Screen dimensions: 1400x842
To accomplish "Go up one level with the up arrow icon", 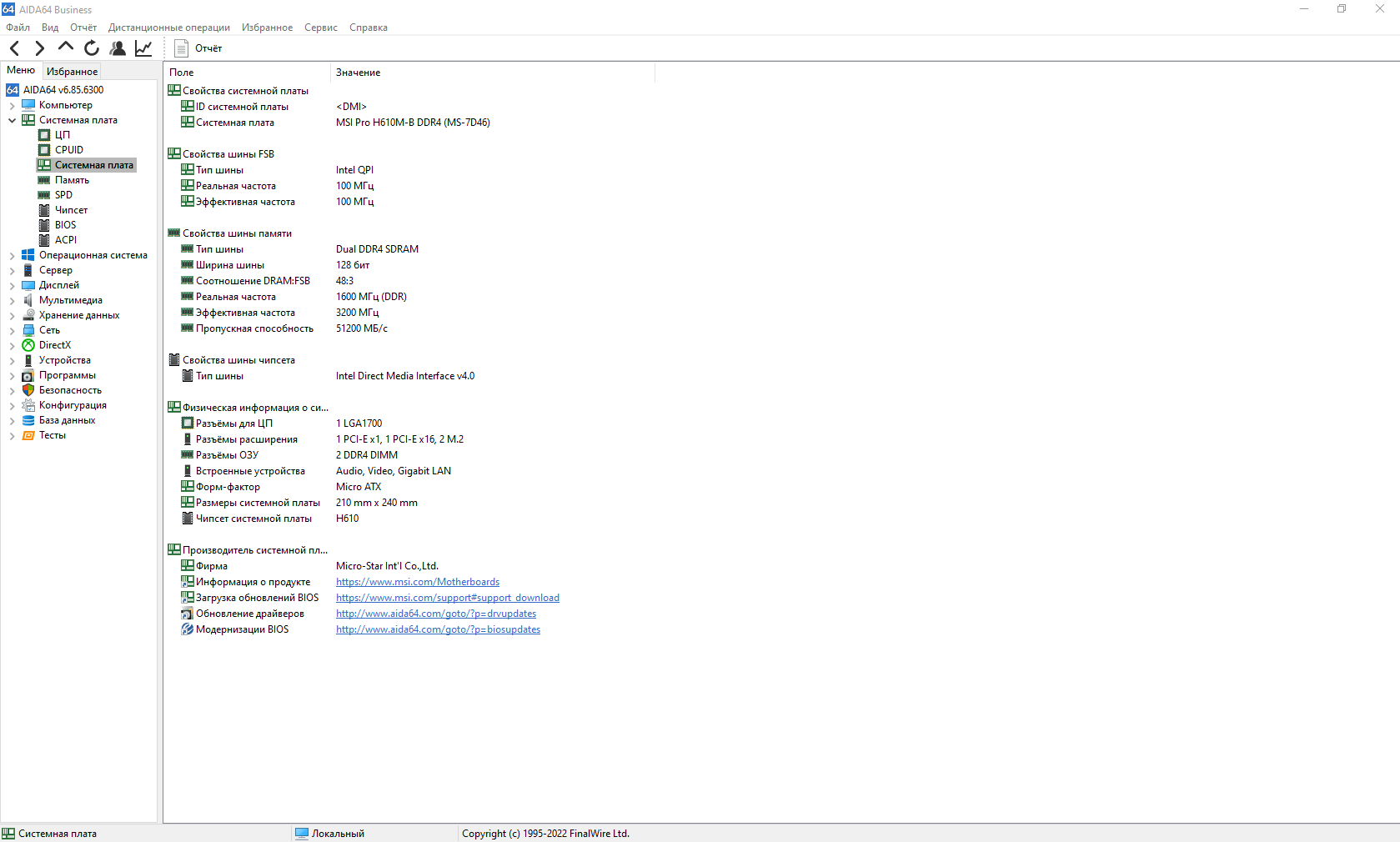I will click(x=65, y=48).
